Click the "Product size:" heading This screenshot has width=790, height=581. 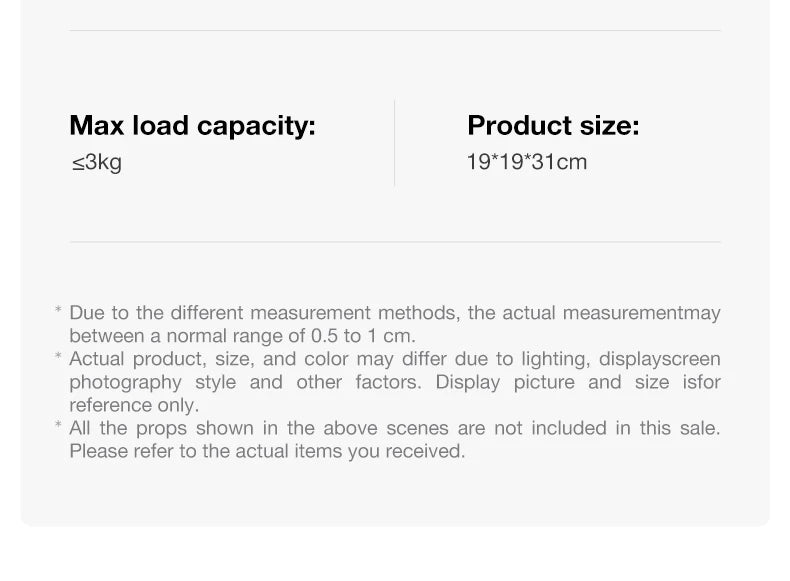point(552,126)
